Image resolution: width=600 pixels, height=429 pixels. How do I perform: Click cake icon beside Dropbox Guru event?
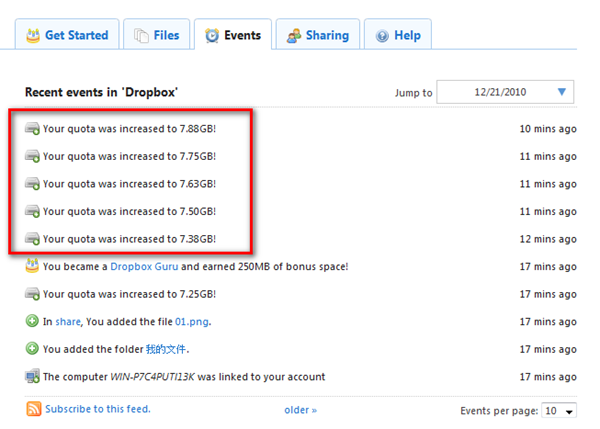32,266
